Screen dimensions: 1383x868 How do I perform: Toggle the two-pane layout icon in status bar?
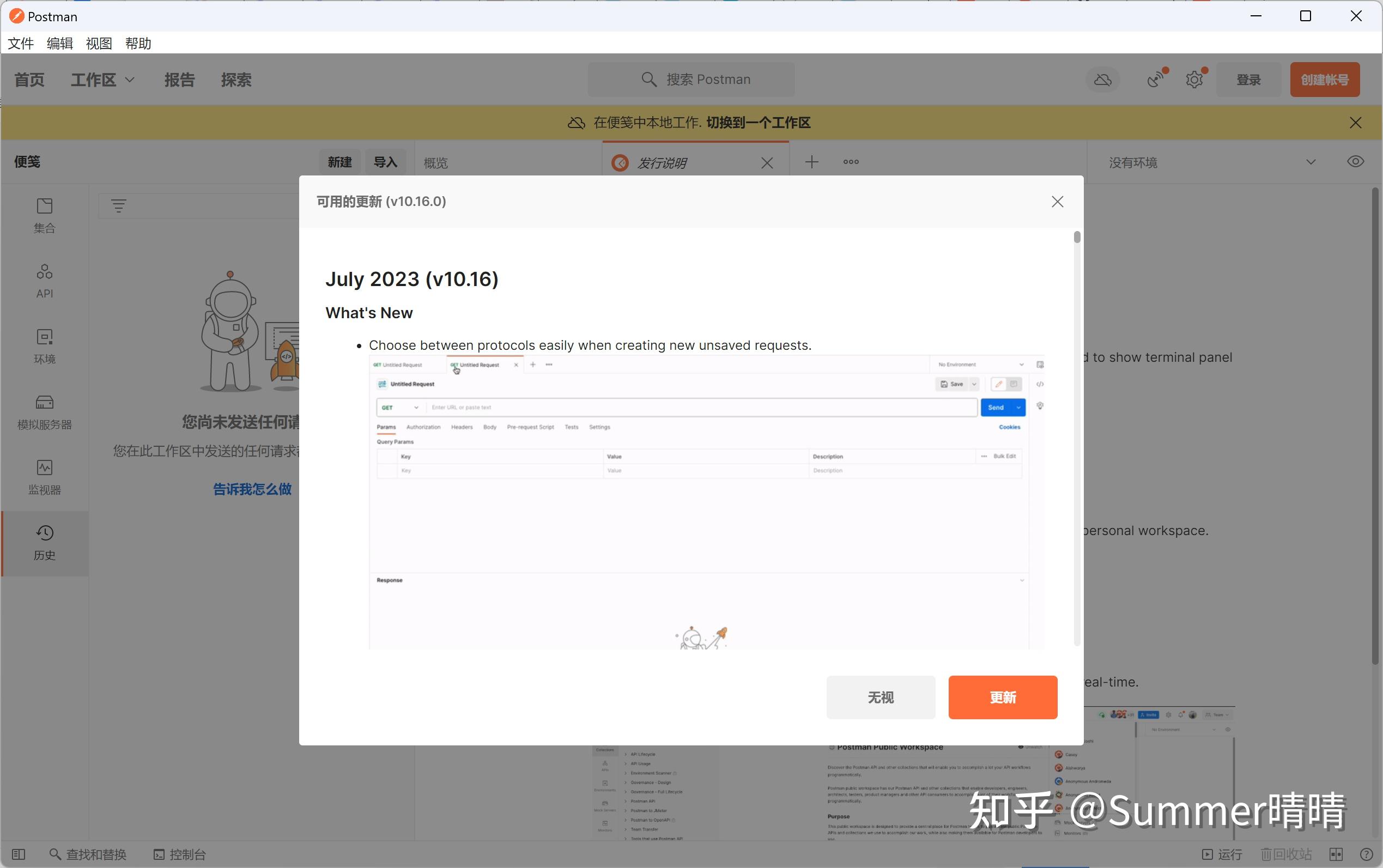click(1336, 854)
